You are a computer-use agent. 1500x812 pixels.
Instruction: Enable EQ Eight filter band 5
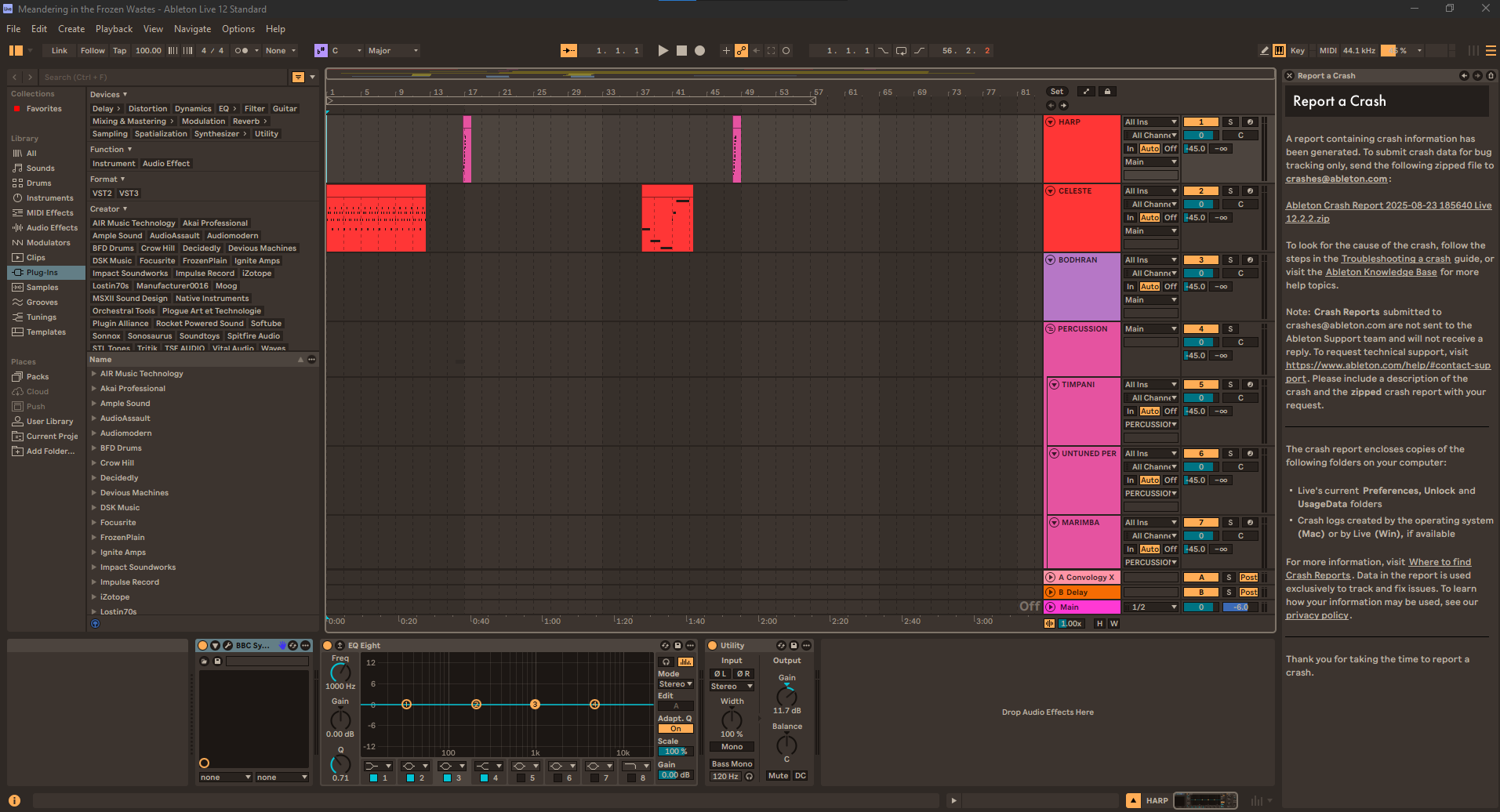point(521,778)
